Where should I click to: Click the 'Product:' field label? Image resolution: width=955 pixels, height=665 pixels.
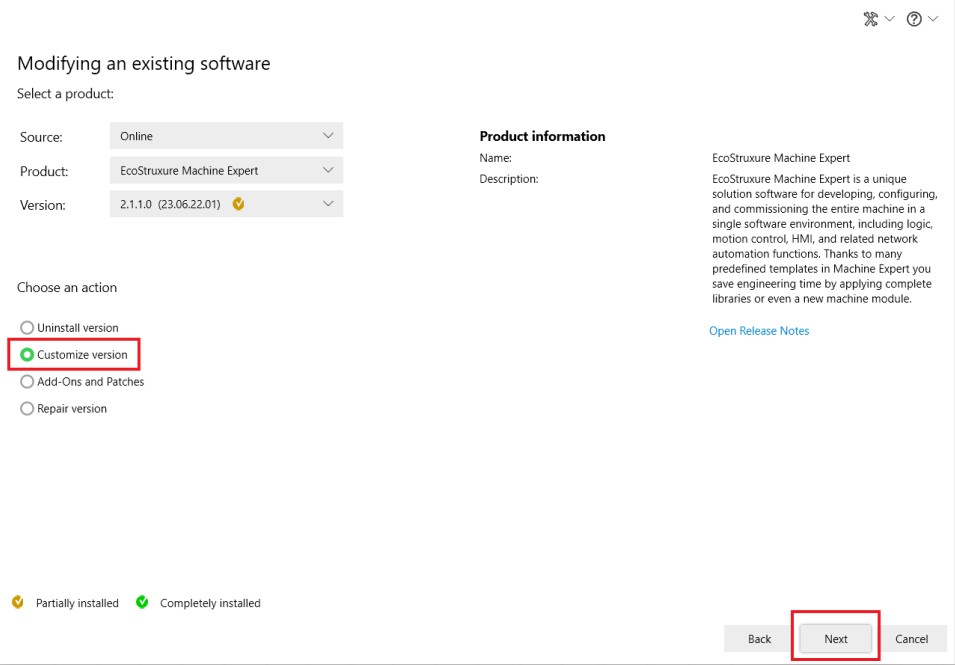(x=44, y=172)
